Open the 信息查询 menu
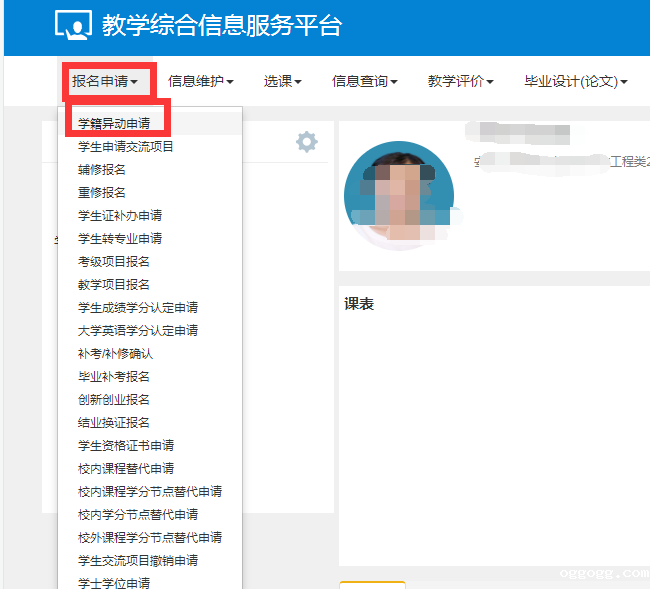The width and height of the screenshot is (650, 589). (364, 81)
